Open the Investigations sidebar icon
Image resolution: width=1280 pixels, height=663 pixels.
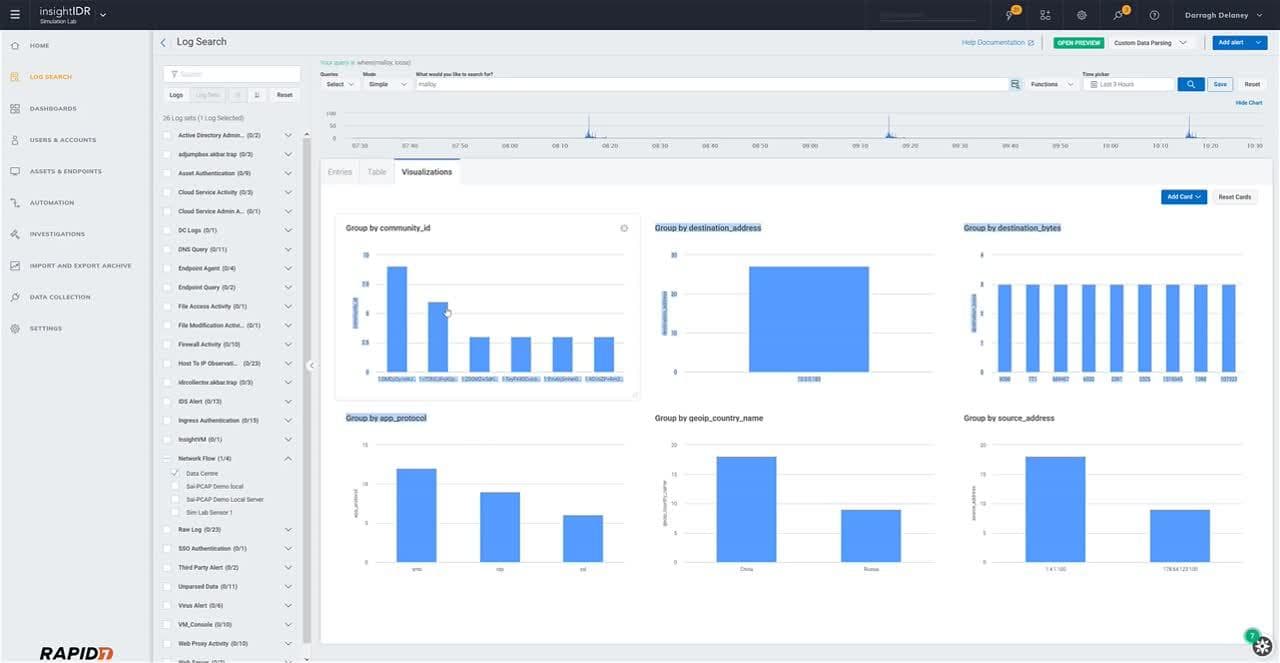click(x=15, y=234)
